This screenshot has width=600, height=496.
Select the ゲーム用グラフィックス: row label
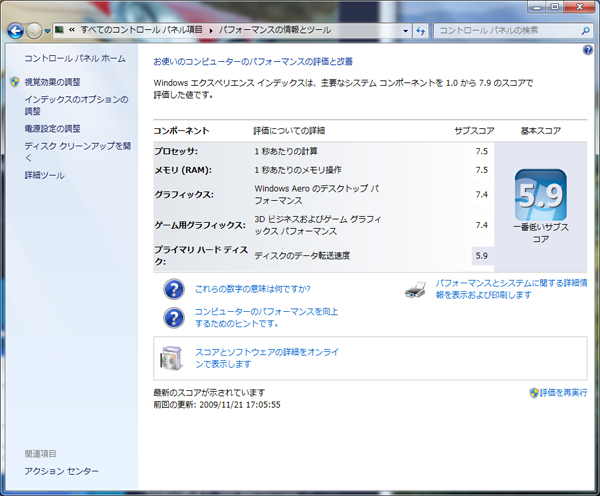[x=200, y=225]
